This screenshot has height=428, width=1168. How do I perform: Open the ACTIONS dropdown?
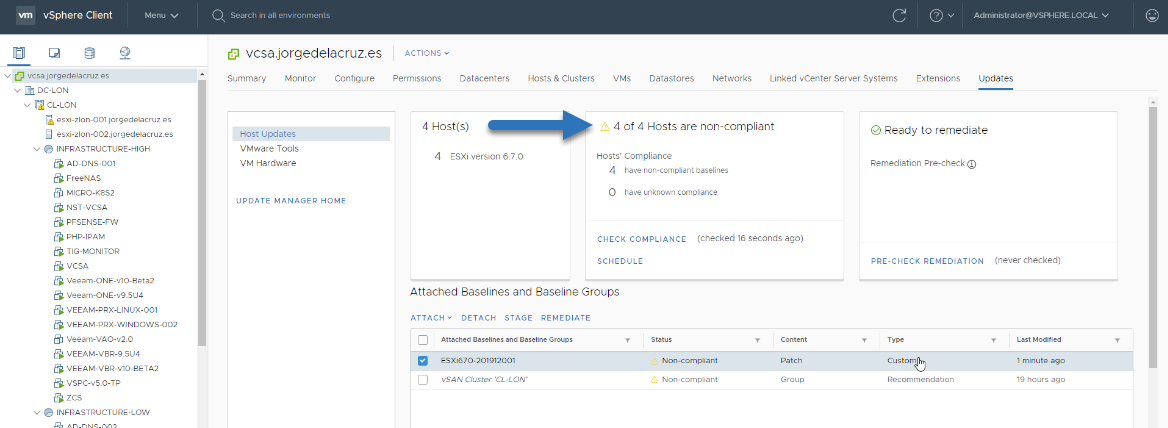[x=427, y=54]
